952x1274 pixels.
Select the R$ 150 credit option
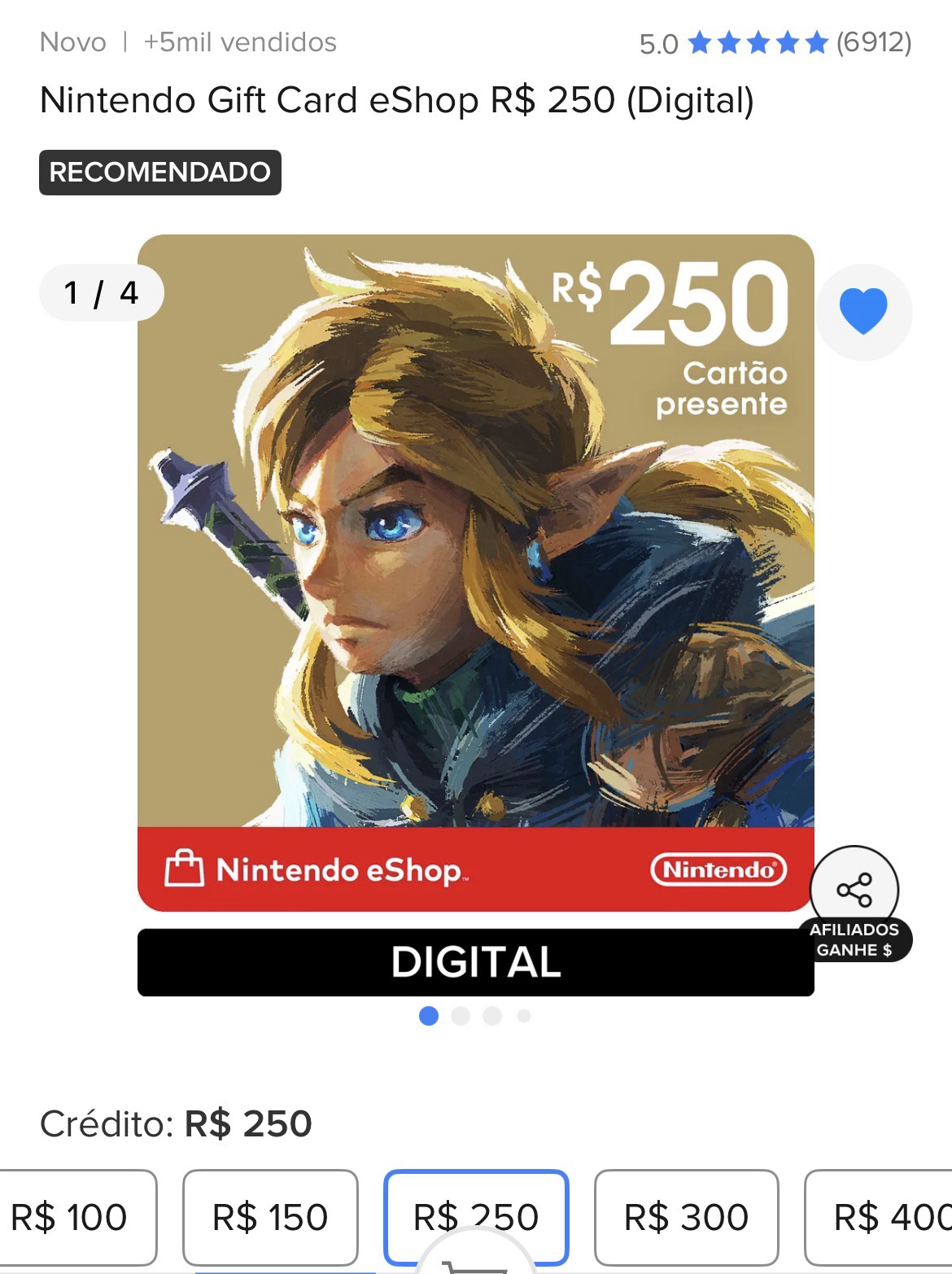point(270,1217)
